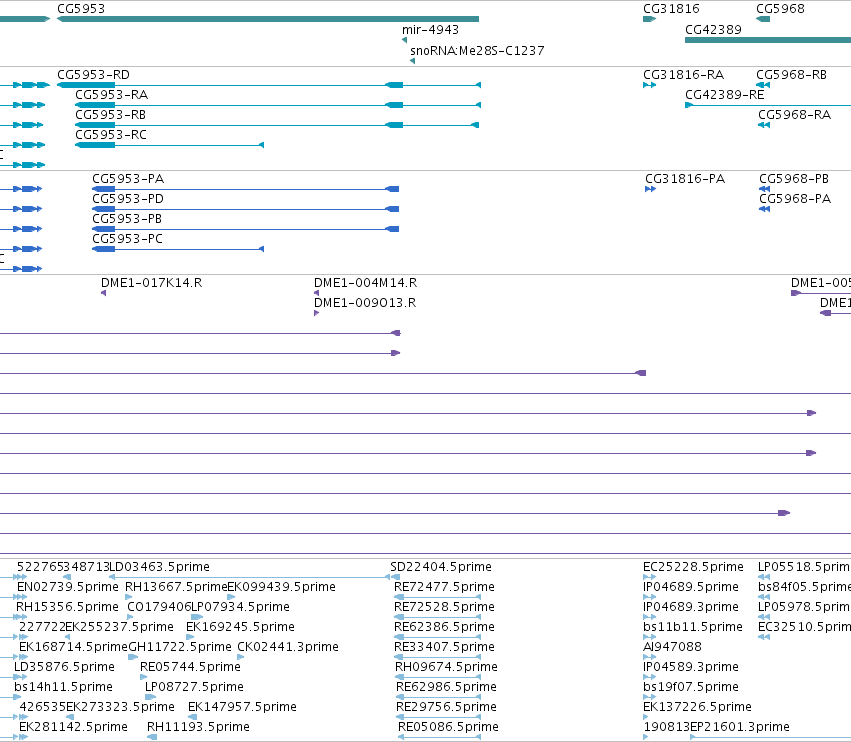The width and height of the screenshot is (851, 742).
Task: Select EST EK281142.5prime
Action: pos(73,727)
